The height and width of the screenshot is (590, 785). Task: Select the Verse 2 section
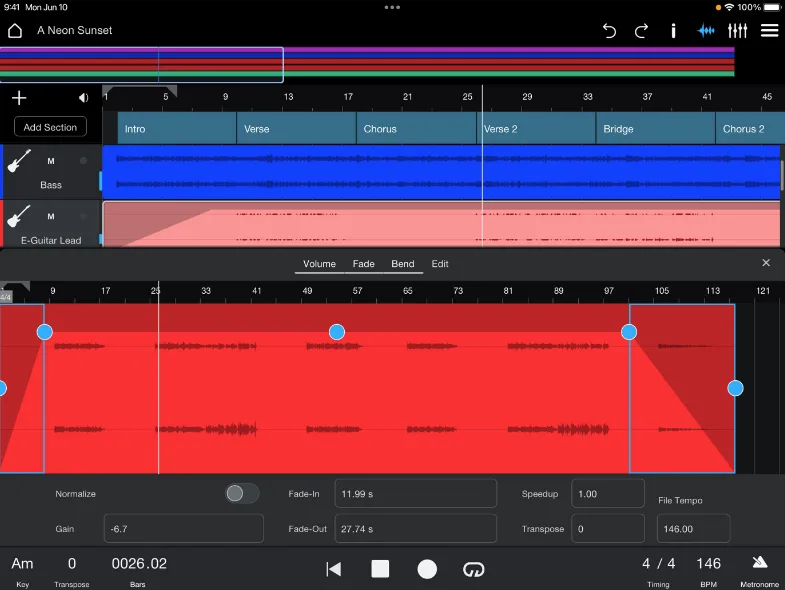536,129
